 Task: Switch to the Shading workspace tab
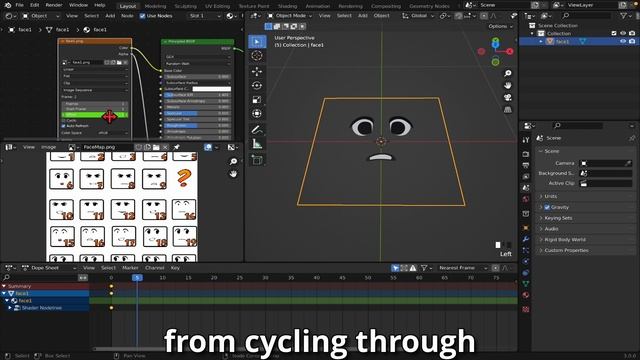coord(287,6)
